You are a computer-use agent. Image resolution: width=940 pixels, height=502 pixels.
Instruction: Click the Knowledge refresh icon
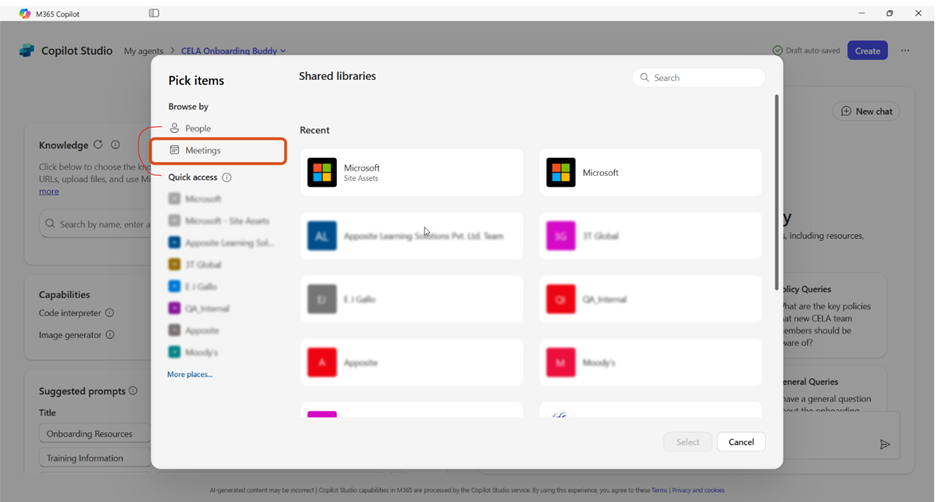coord(98,145)
